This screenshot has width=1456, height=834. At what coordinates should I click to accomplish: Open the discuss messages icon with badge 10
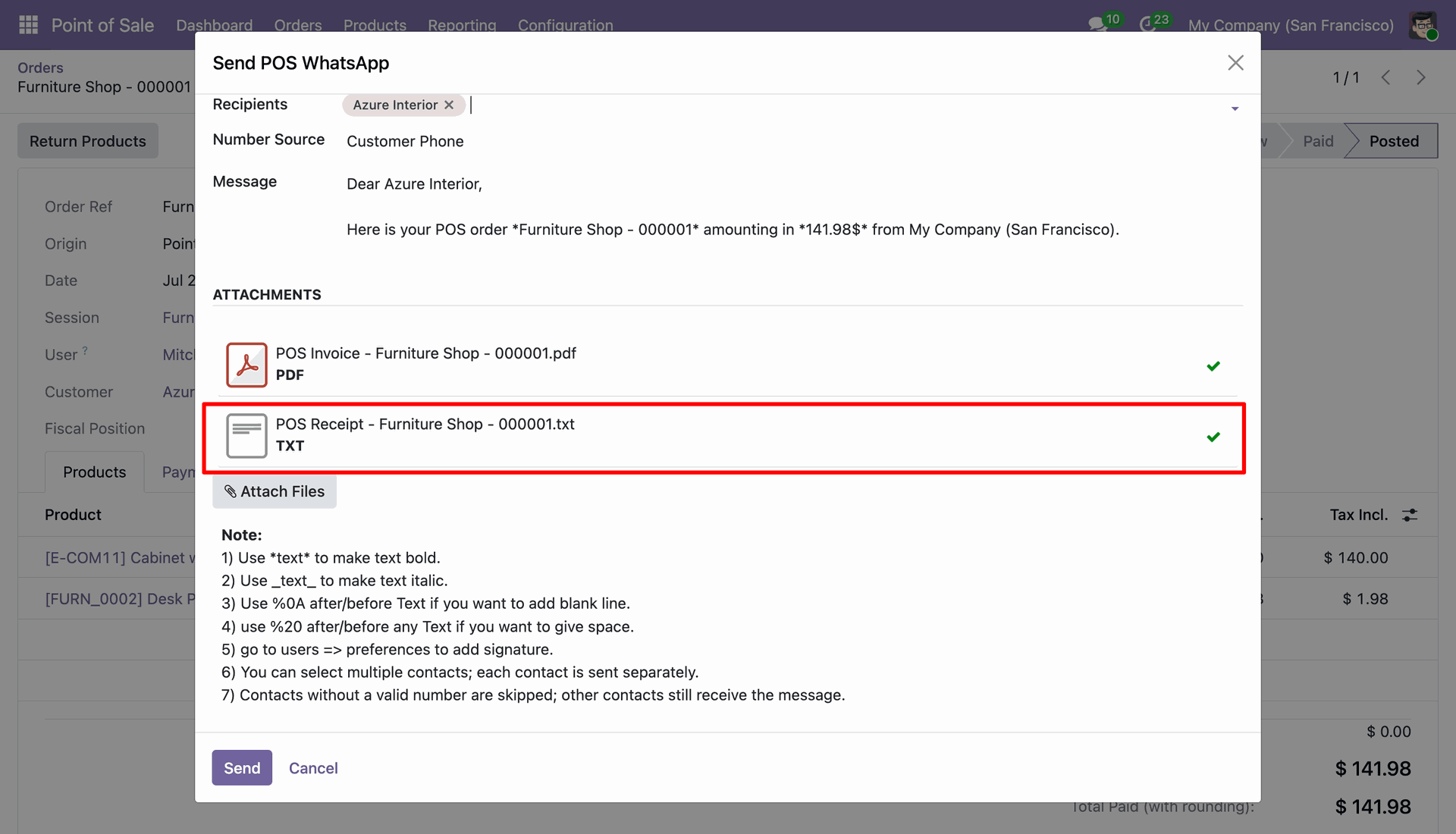pyautogui.click(x=1103, y=24)
